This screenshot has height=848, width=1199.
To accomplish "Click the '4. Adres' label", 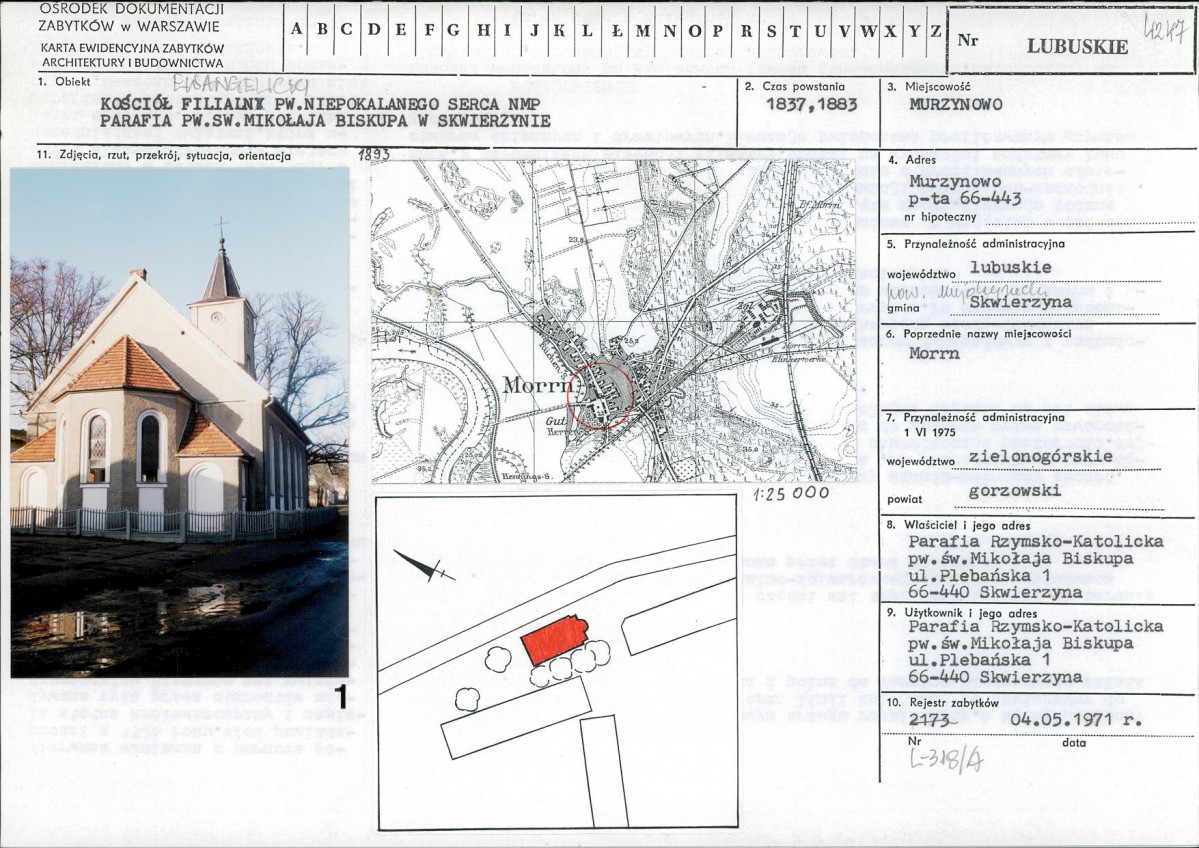I will click(911, 161).
